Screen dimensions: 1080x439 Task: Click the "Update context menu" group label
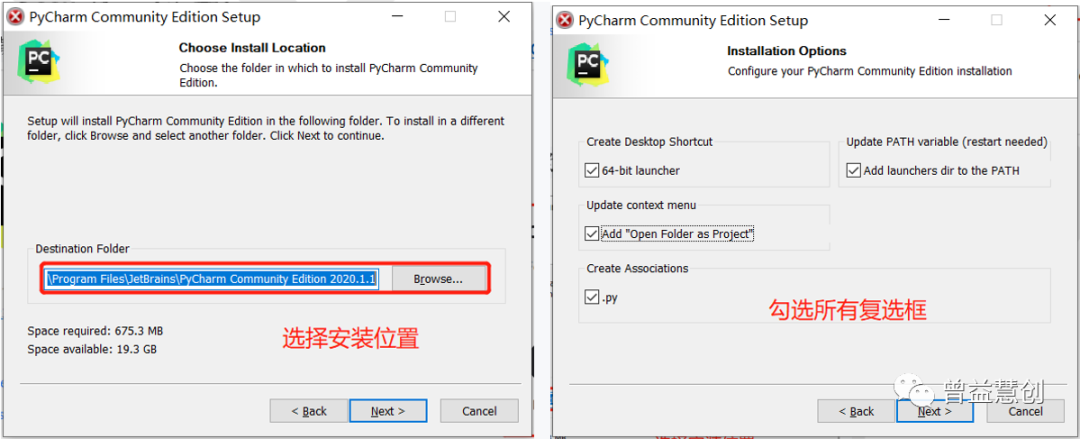641,205
